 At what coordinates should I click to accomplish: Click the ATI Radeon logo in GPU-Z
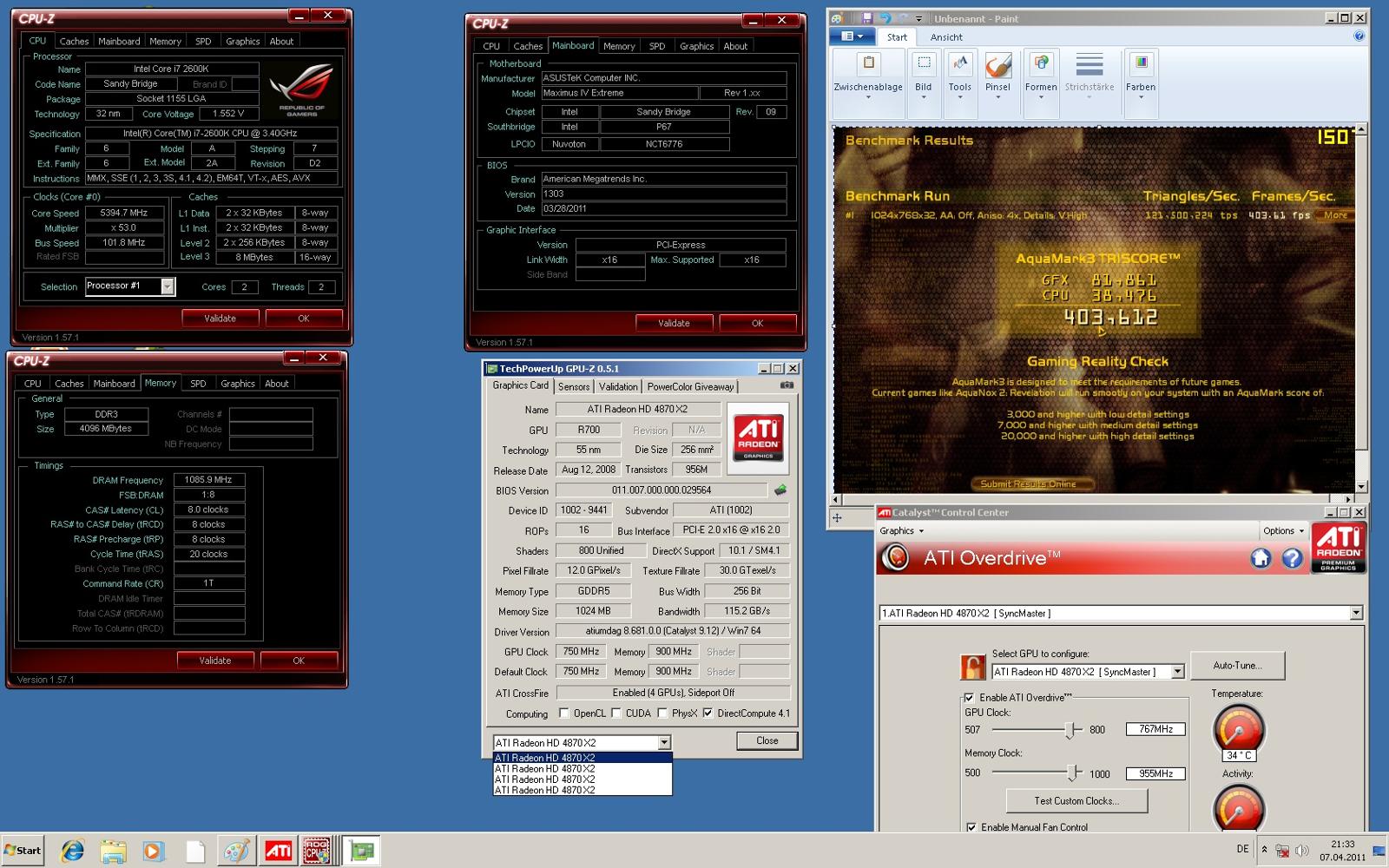point(758,437)
